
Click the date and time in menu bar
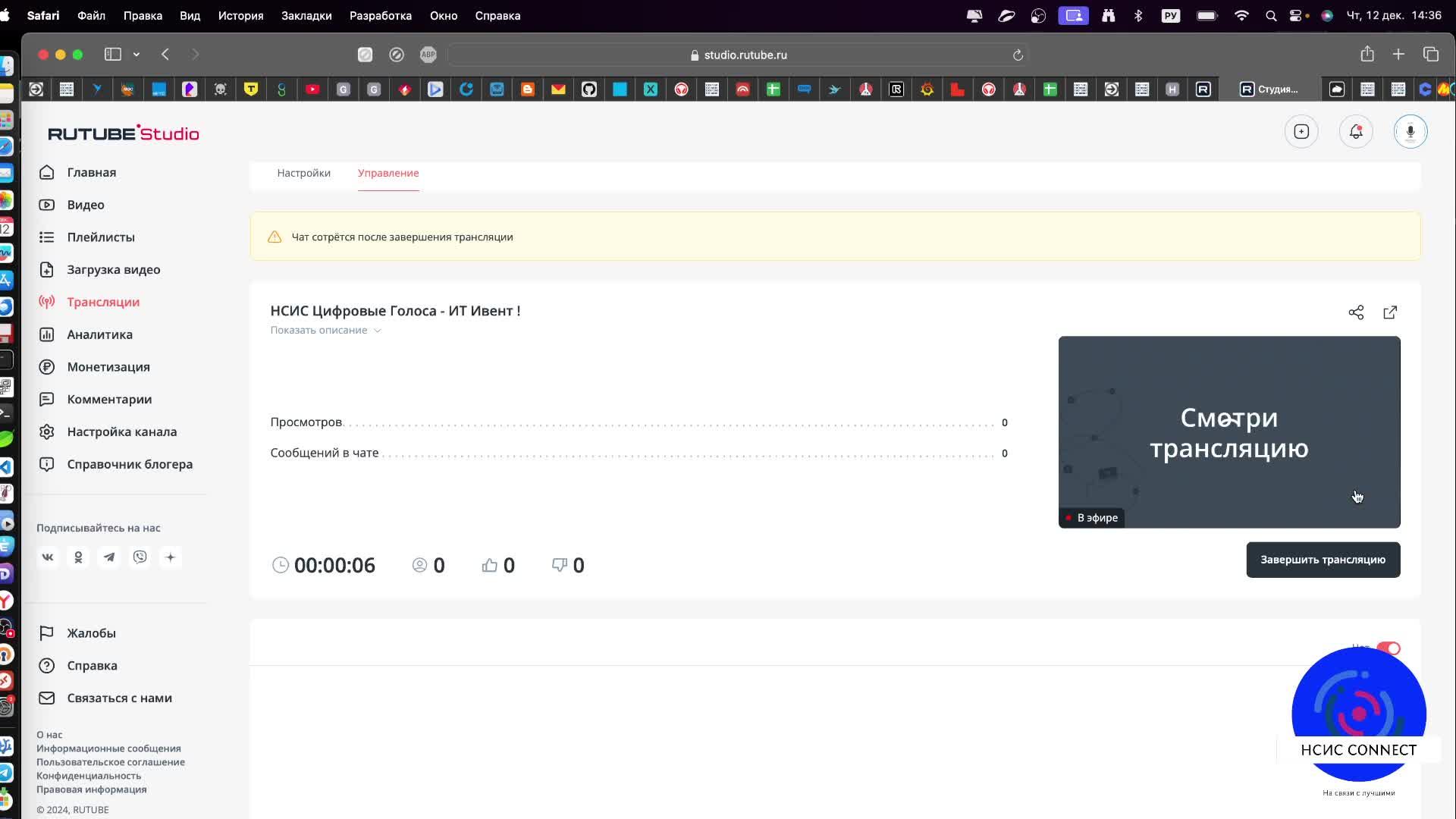click(1394, 16)
